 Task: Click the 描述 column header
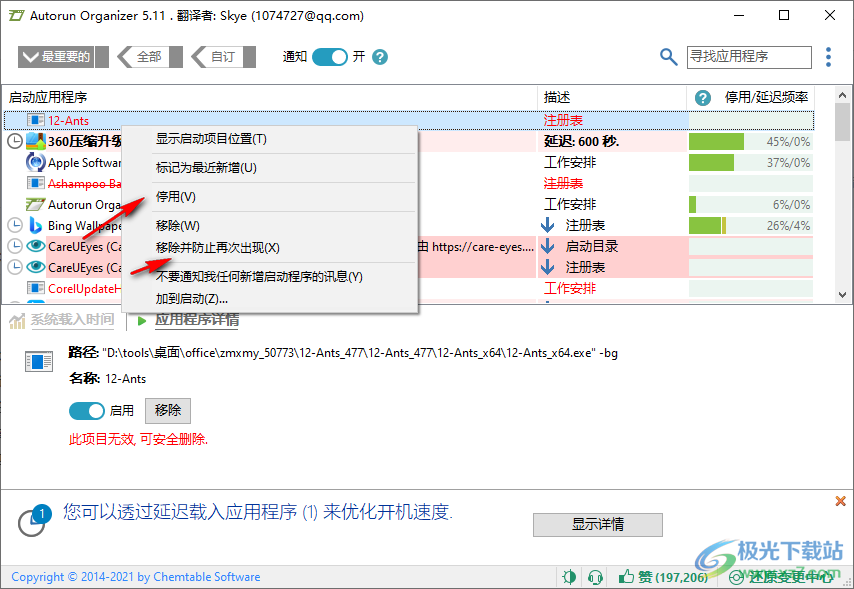click(612, 98)
